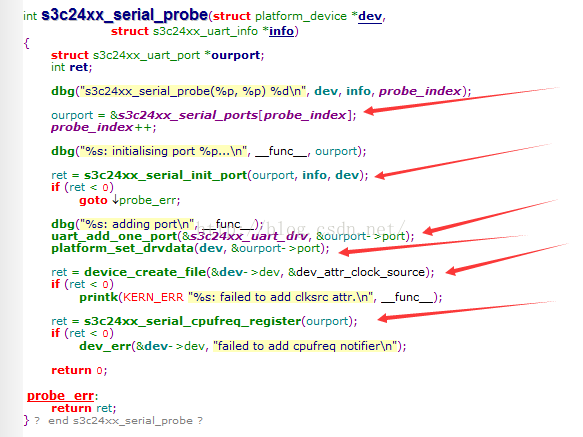The height and width of the screenshot is (437, 583).
Task: Click s3c24xx_serial_ports array identifier
Action: [188, 115]
